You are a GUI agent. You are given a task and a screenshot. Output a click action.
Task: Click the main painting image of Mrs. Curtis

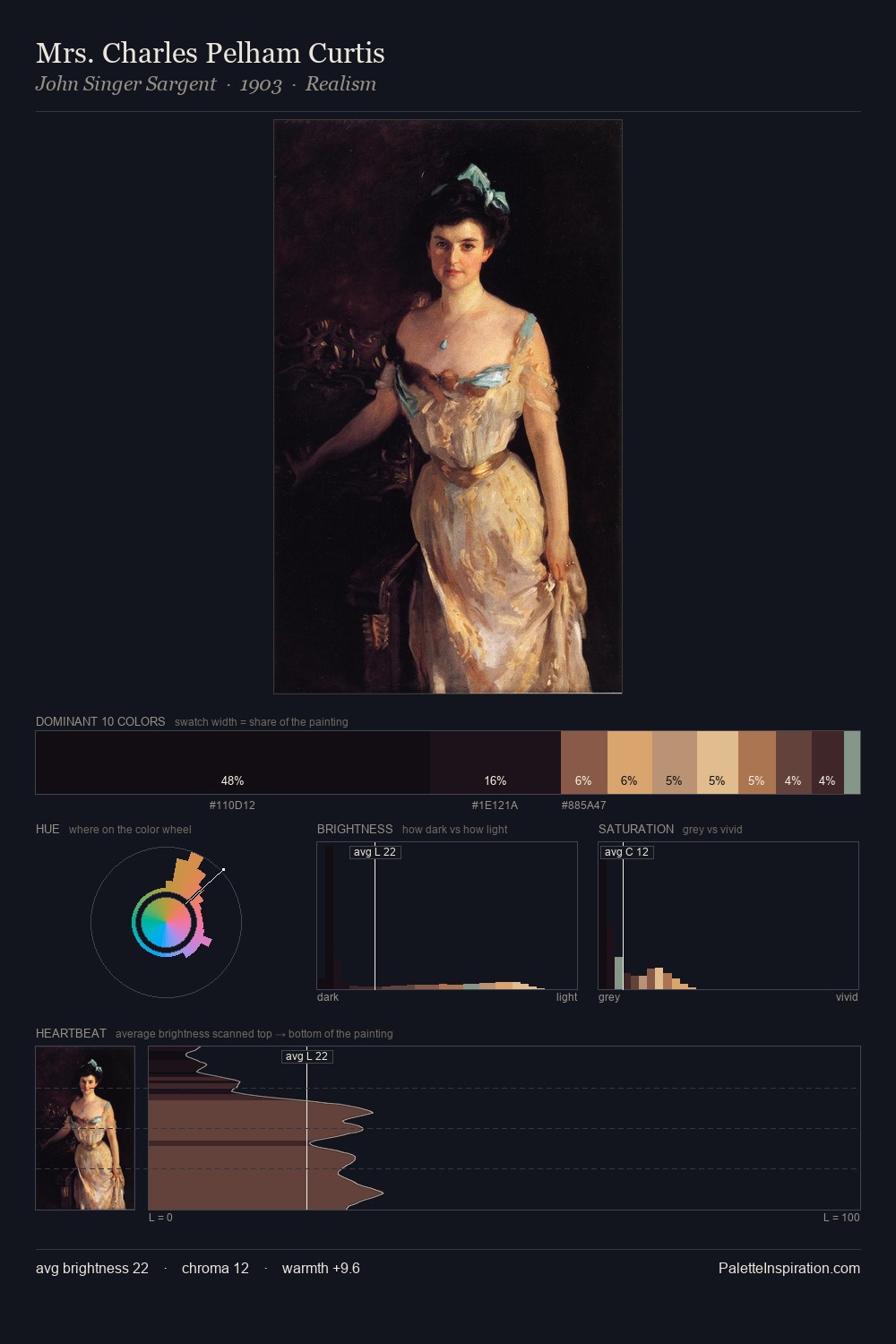(448, 407)
